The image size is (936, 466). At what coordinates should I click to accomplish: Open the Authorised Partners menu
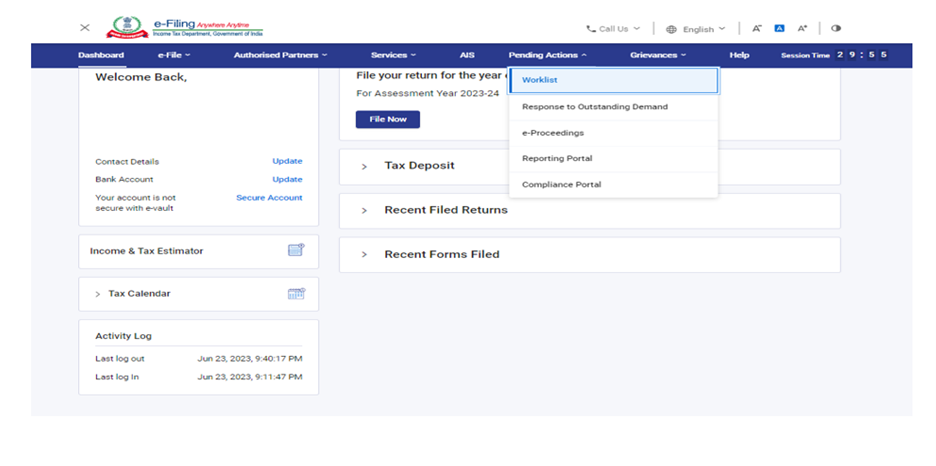coord(280,55)
